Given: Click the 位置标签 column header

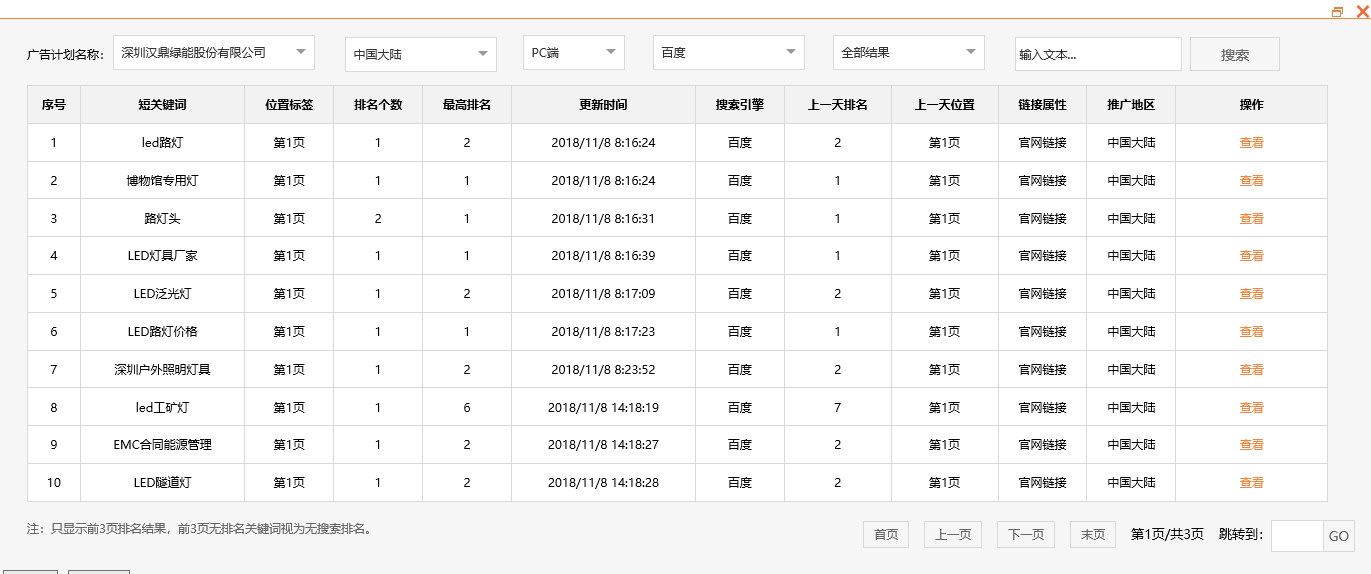Looking at the screenshot, I should pos(289,105).
